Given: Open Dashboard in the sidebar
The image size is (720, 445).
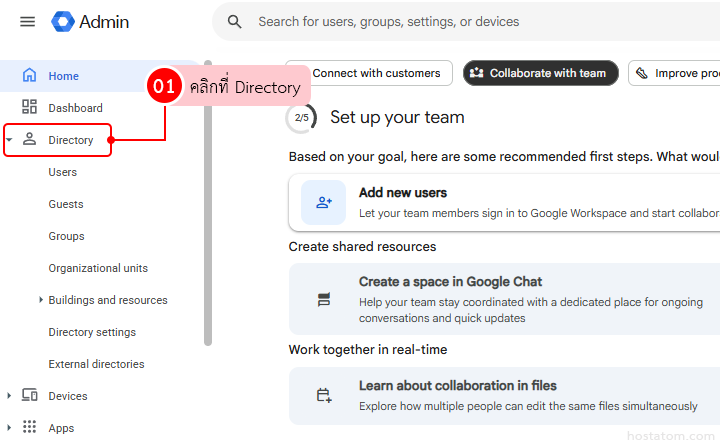Looking at the screenshot, I should 75,108.
